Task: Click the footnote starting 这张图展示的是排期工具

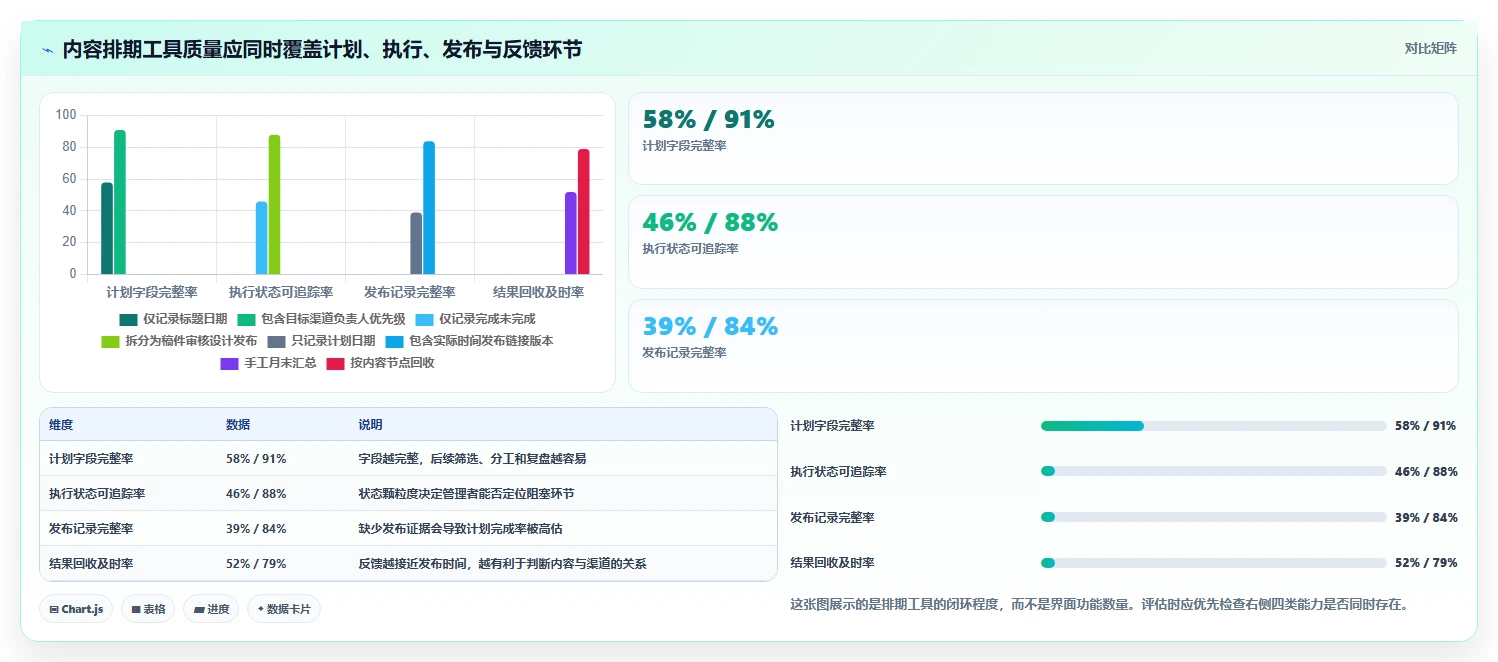Action: point(1099,605)
